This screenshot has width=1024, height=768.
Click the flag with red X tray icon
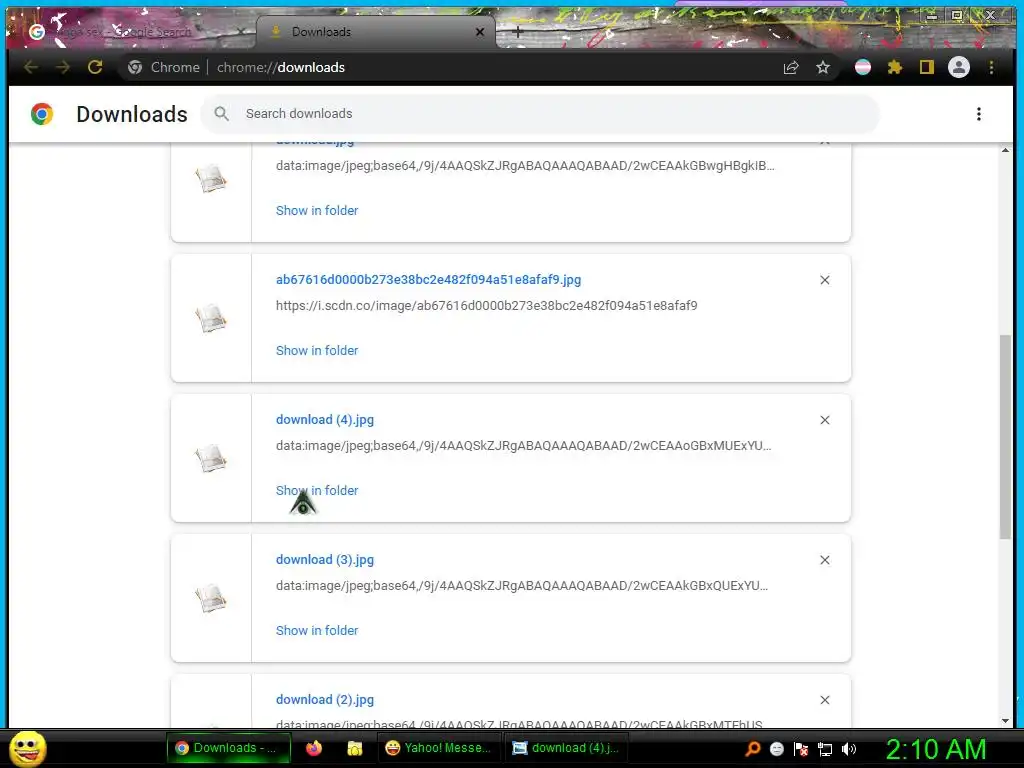tap(801, 748)
